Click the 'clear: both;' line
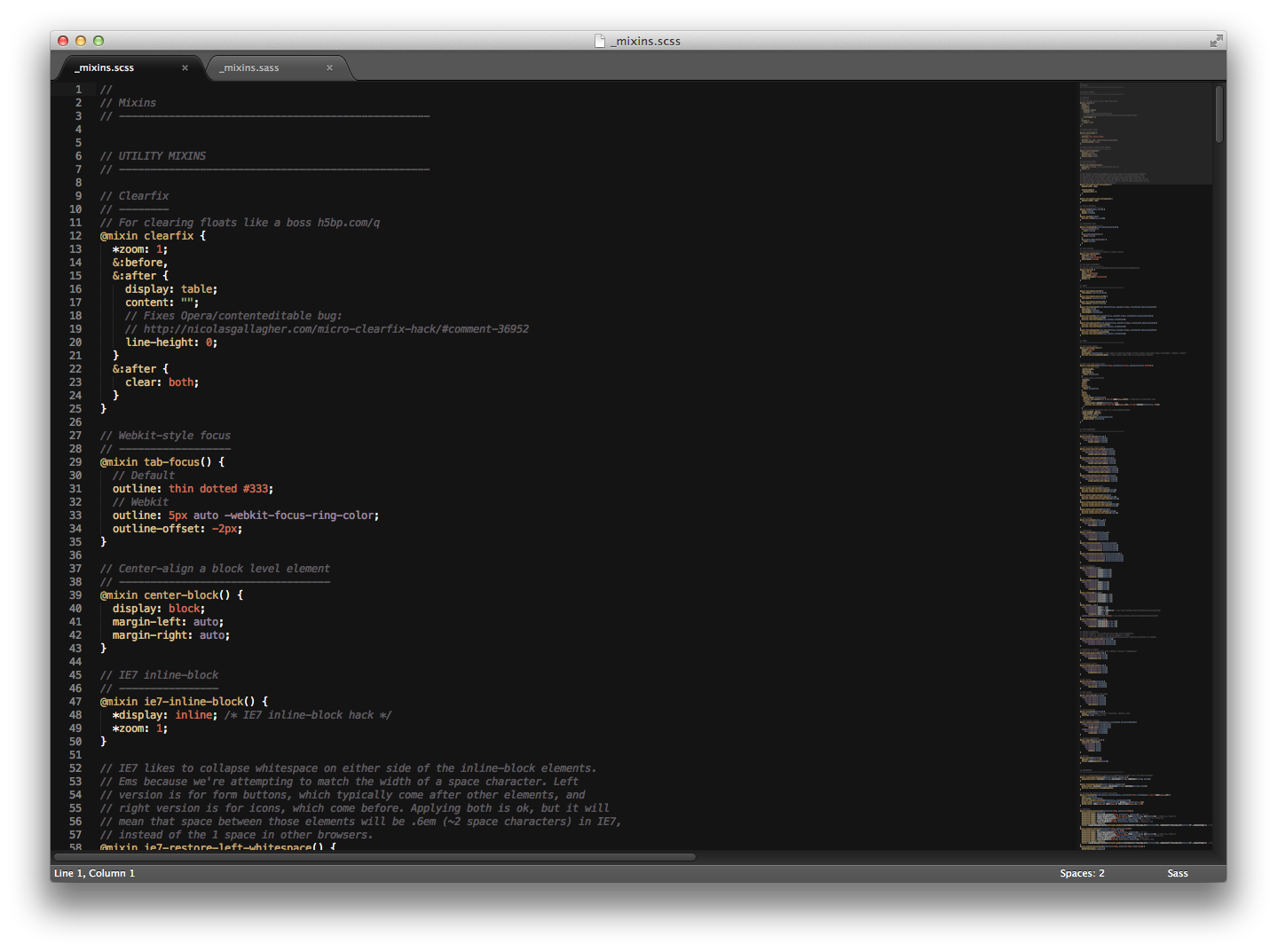This screenshot has height=952, width=1277. (x=162, y=382)
